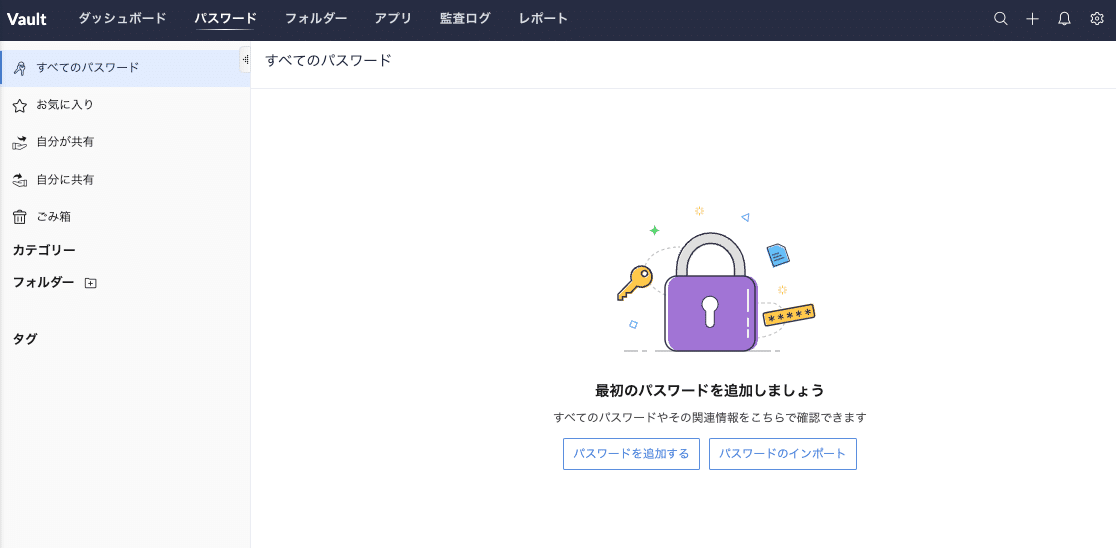Open the フォルダー tab in top navigation
This screenshot has width=1116, height=548.
(x=316, y=19)
